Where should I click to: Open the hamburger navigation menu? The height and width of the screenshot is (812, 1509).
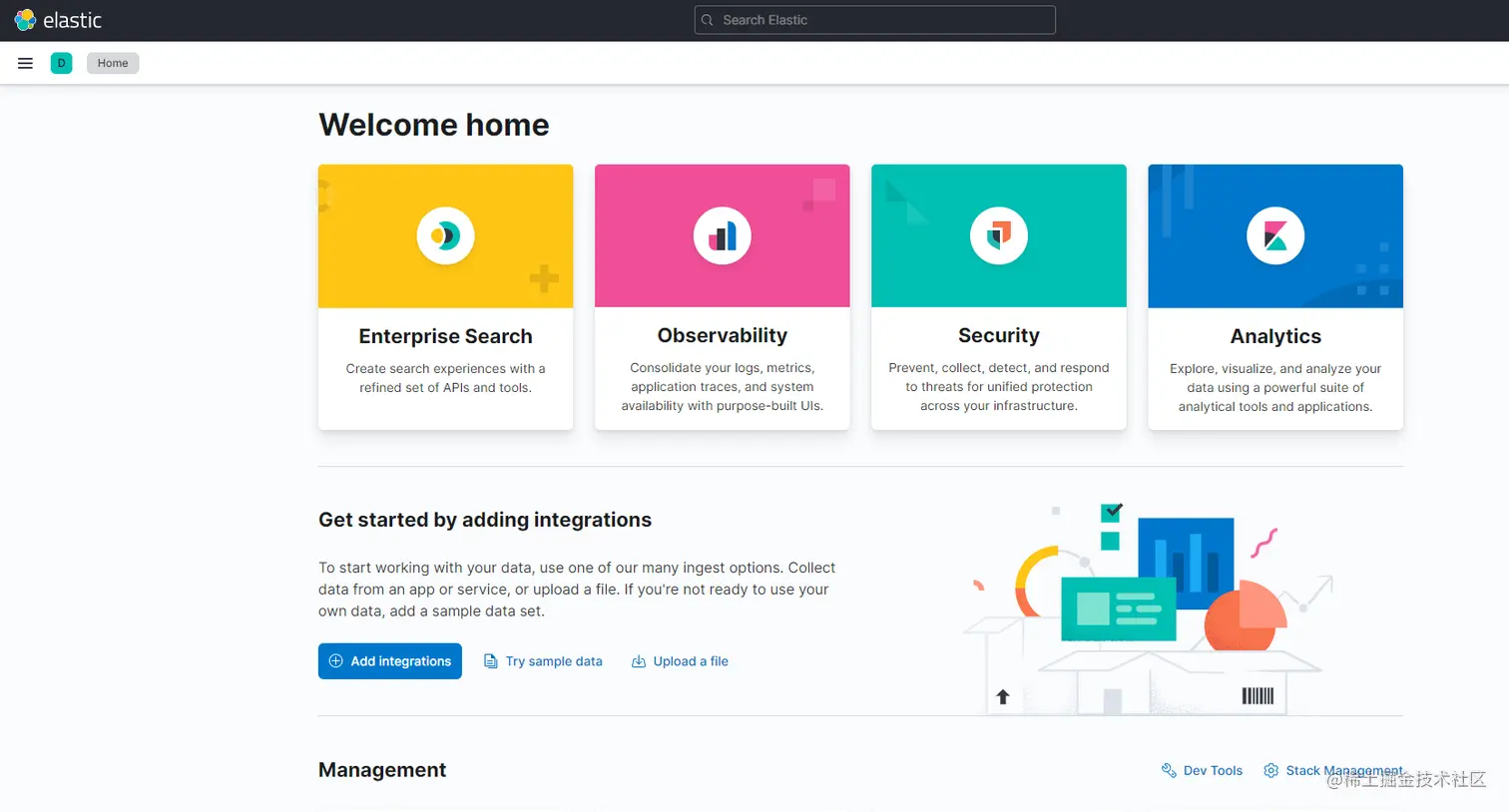[26, 63]
